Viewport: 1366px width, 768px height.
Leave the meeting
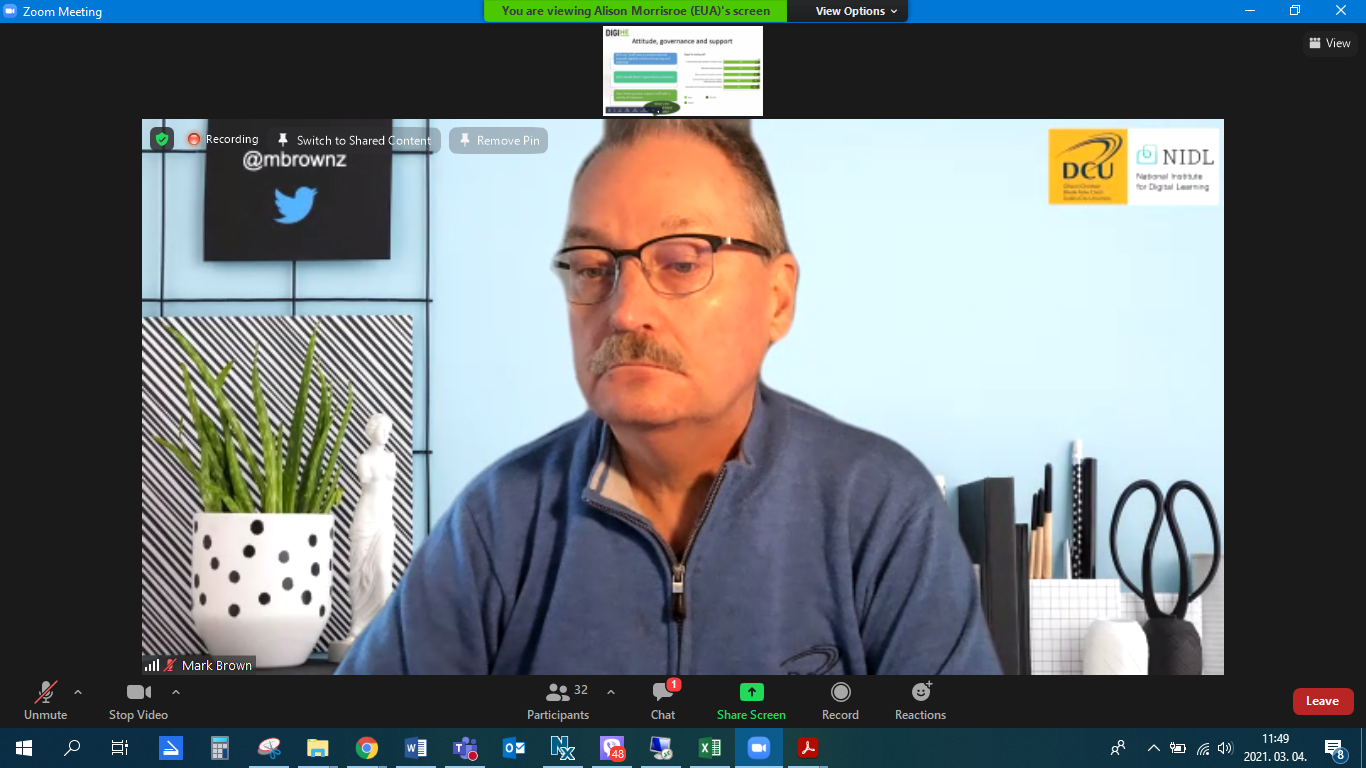[x=1322, y=701]
